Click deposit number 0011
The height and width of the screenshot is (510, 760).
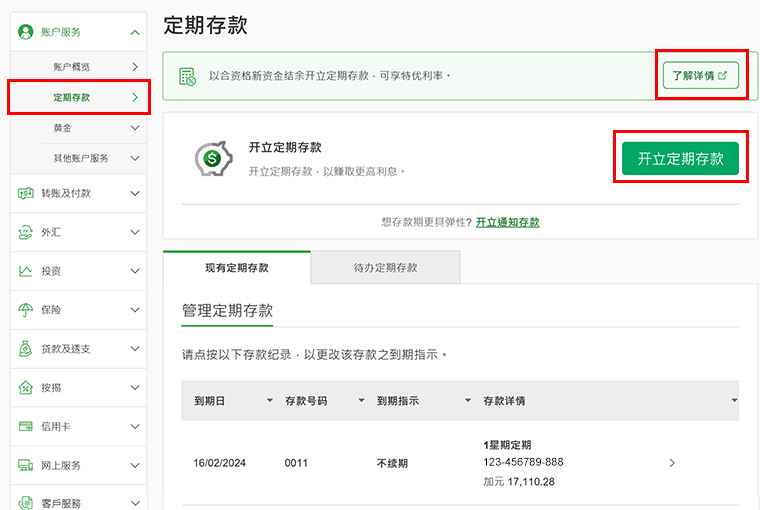point(296,463)
